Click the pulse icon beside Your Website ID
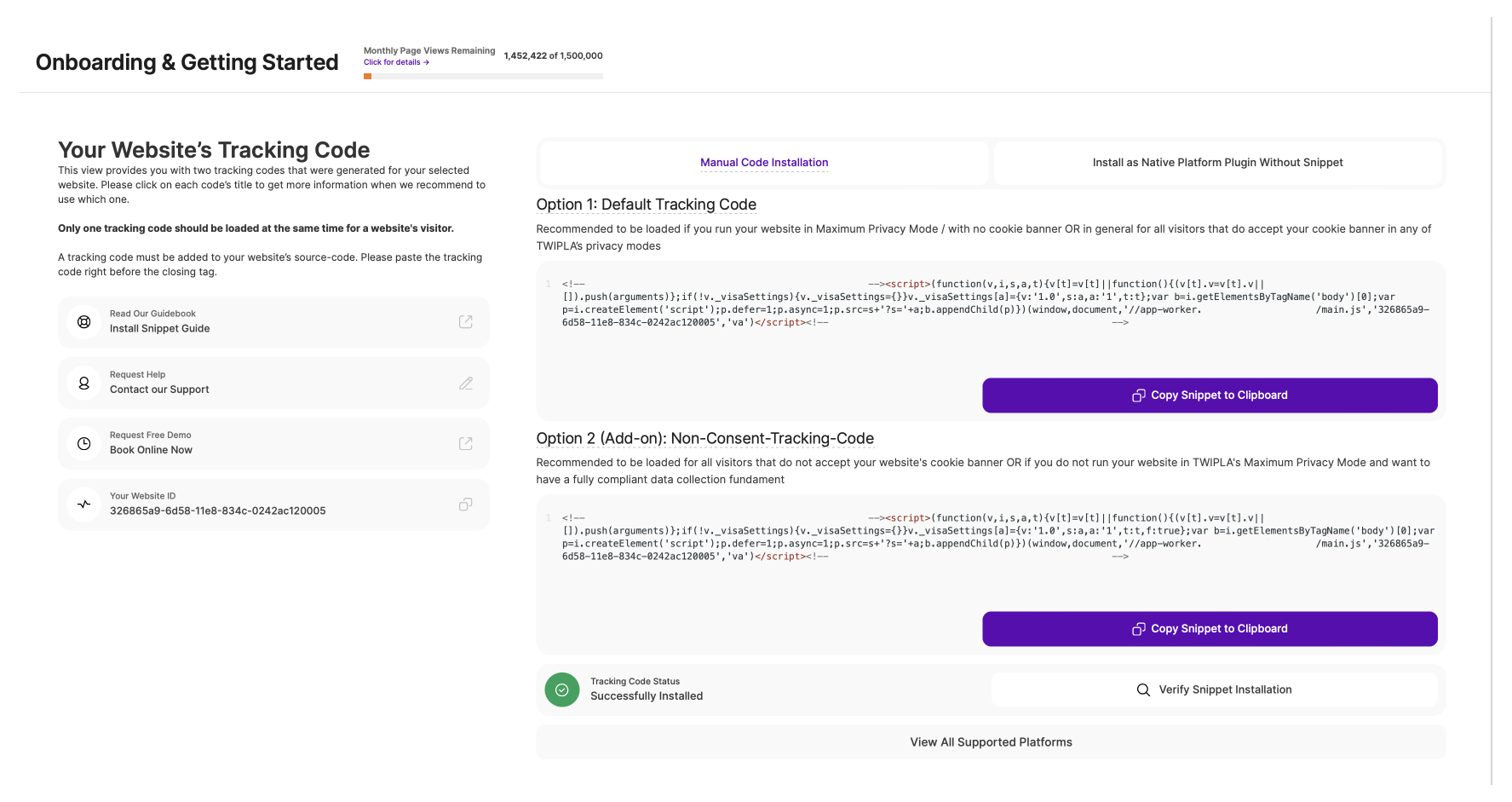The height and width of the screenshot is (802, 1512). 83,505
